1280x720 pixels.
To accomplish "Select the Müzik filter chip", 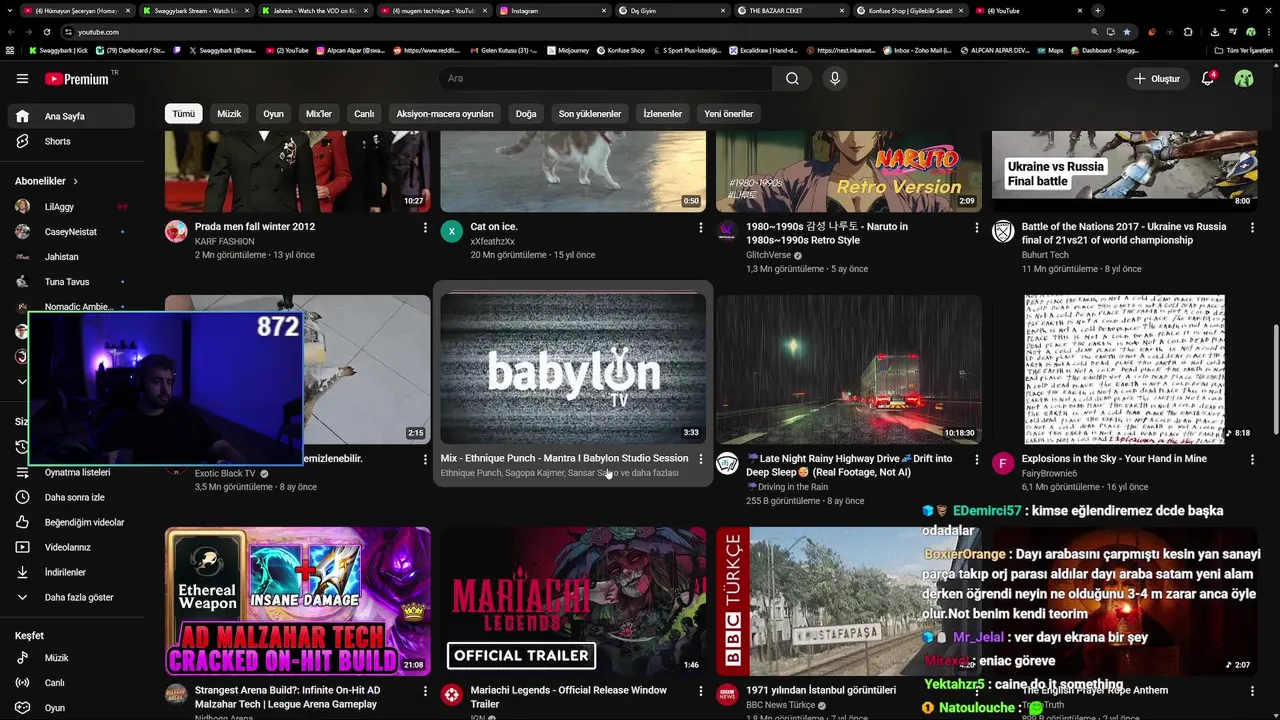I will click(x=229, y=114).
